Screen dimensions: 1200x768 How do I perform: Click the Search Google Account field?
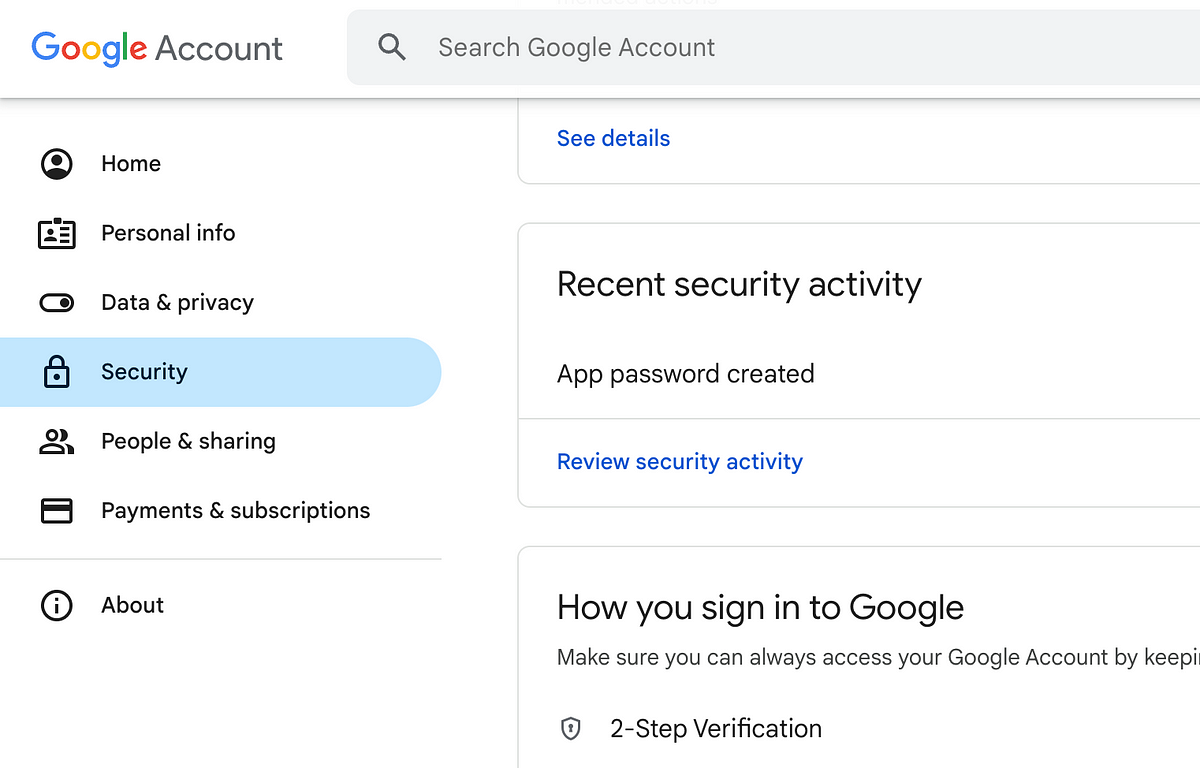773,47
